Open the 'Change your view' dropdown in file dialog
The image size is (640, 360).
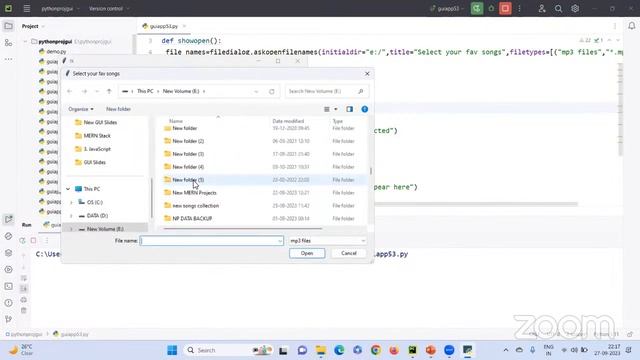coord(336,109)
